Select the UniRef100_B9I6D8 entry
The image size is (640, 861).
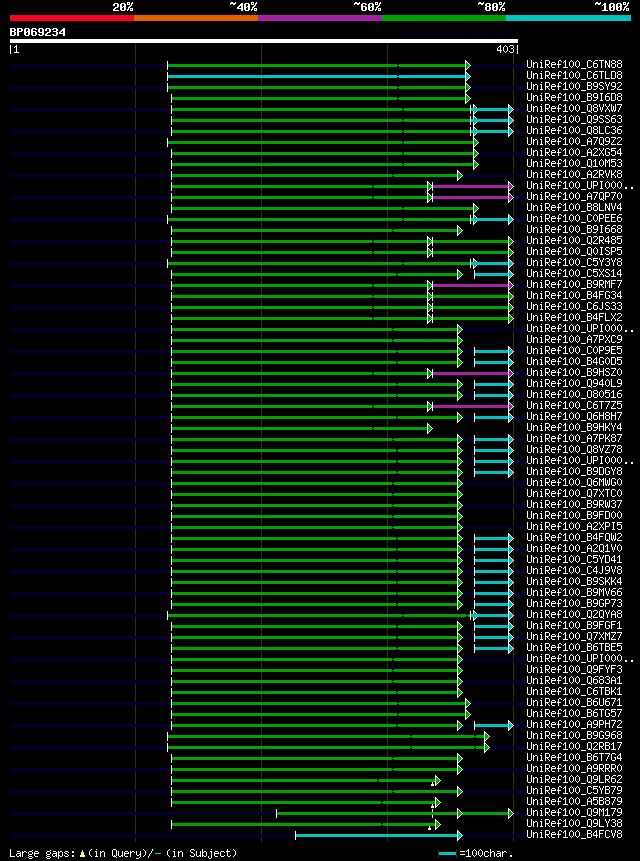[574, 97]
